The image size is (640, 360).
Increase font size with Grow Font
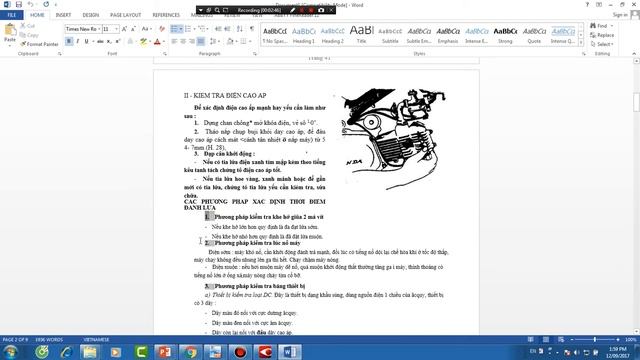tap(124, 29)
